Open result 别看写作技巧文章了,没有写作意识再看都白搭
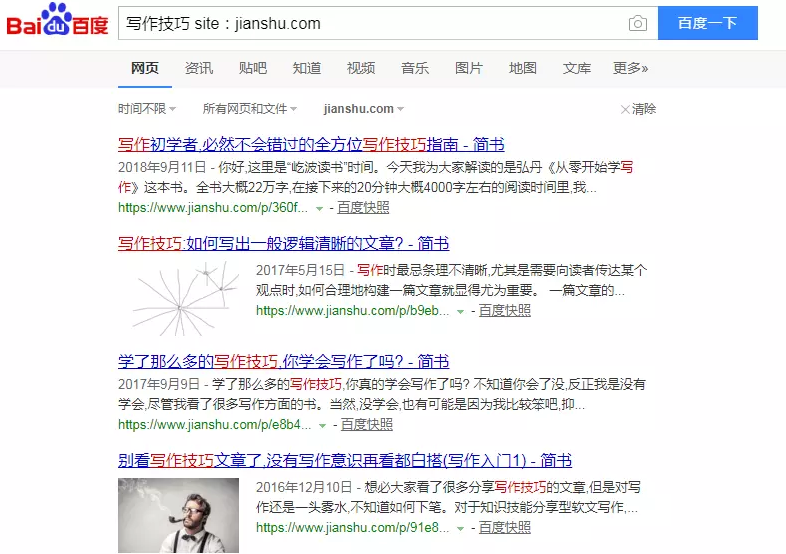Screen dimensions: 786x554 tap(345, 460)
